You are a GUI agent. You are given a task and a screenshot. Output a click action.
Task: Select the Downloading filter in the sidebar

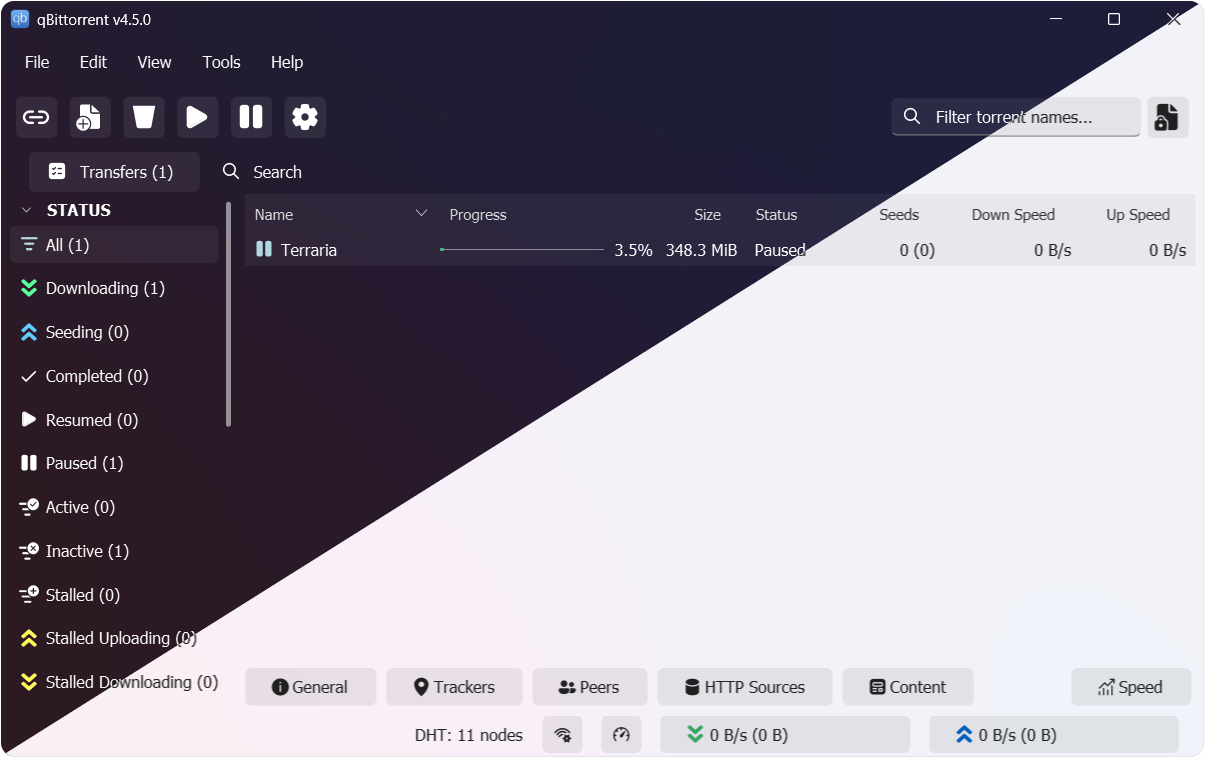103,288
